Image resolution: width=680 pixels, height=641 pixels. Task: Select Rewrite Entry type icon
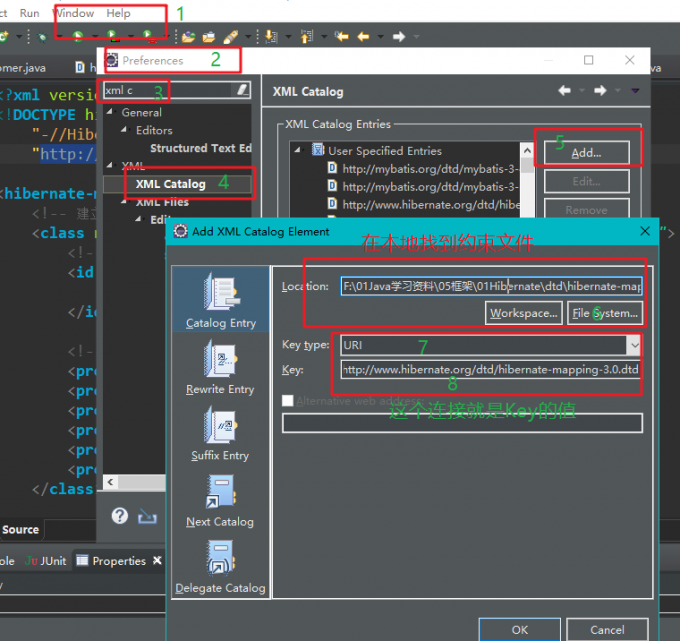(x=221, y=358)
